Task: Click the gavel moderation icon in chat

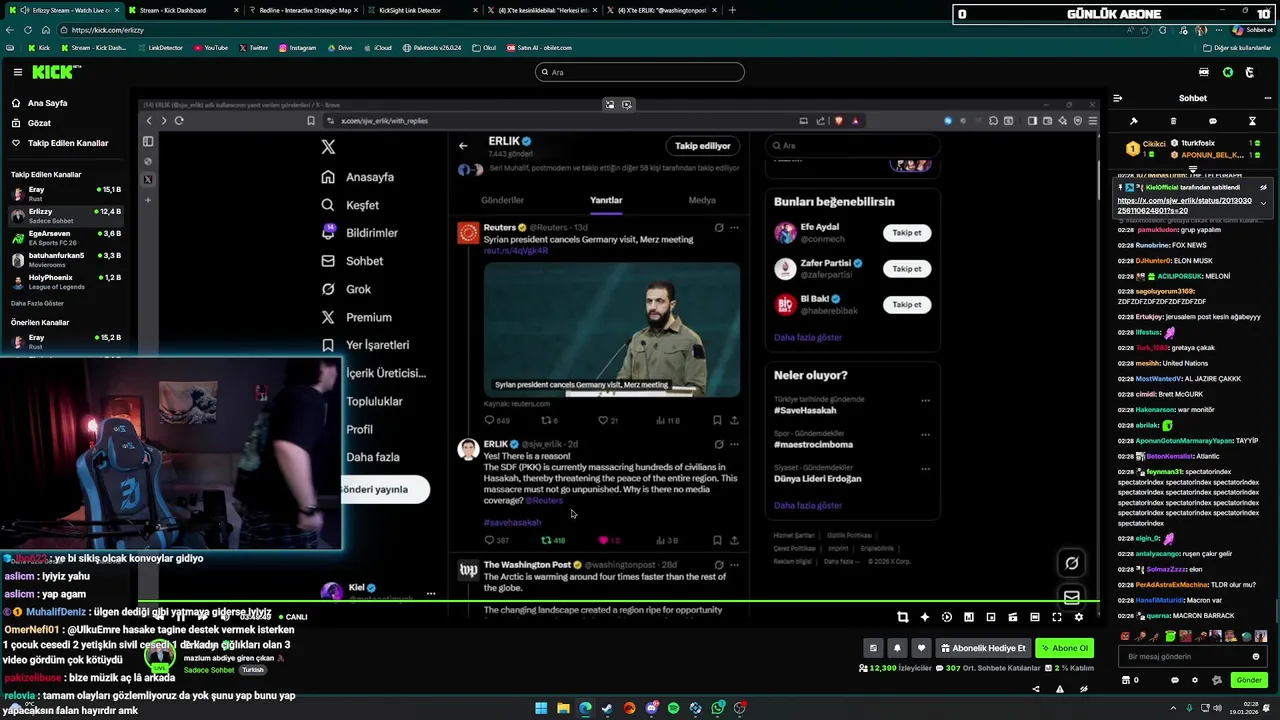Action: coord(1133,121)
